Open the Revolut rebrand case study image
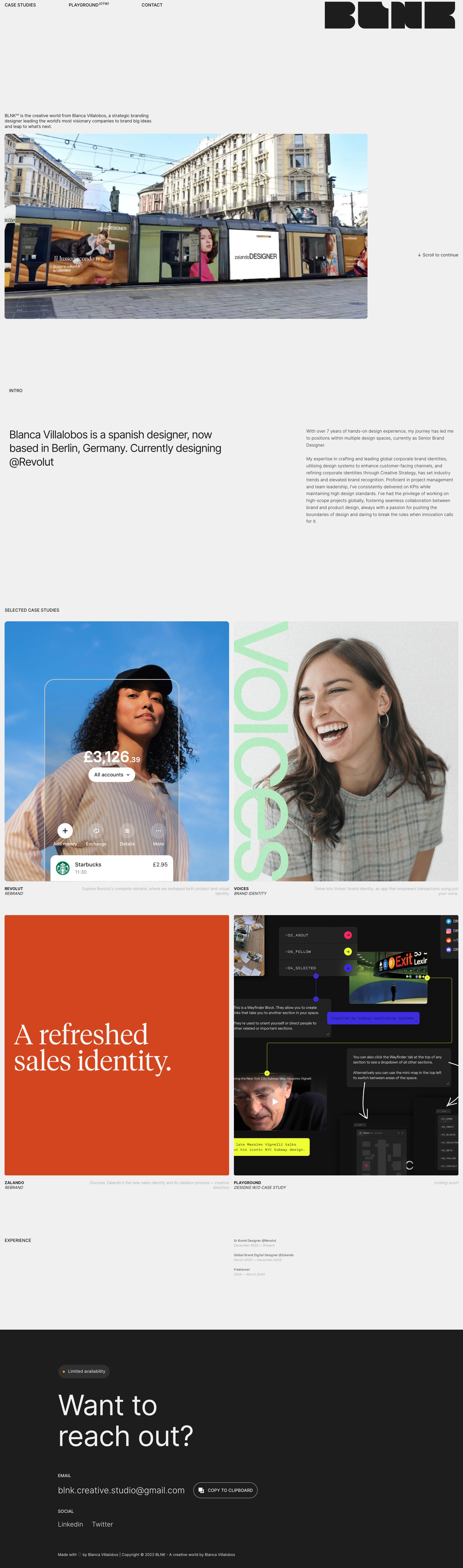463x1568 pixels. click(x=117, y=751)
